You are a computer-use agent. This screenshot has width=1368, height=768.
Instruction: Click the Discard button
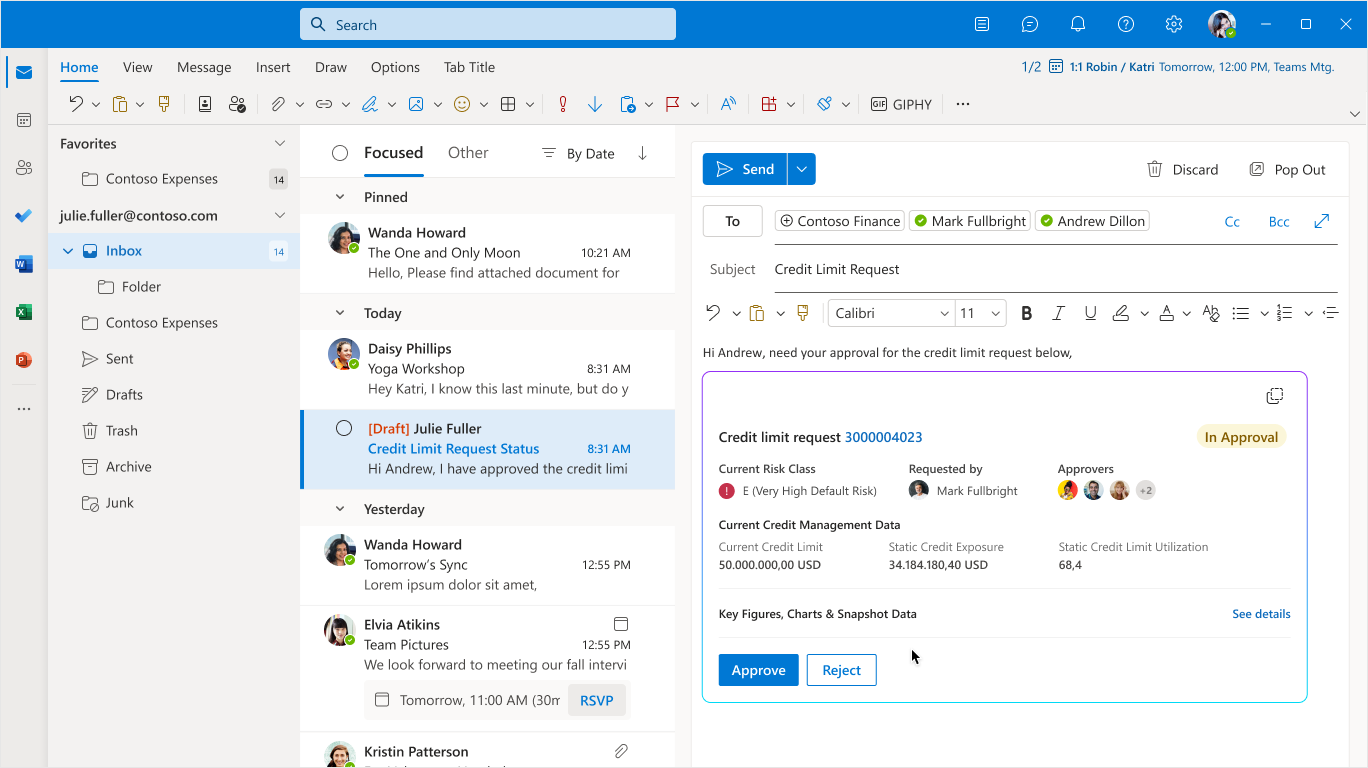tap(1182, 169)
